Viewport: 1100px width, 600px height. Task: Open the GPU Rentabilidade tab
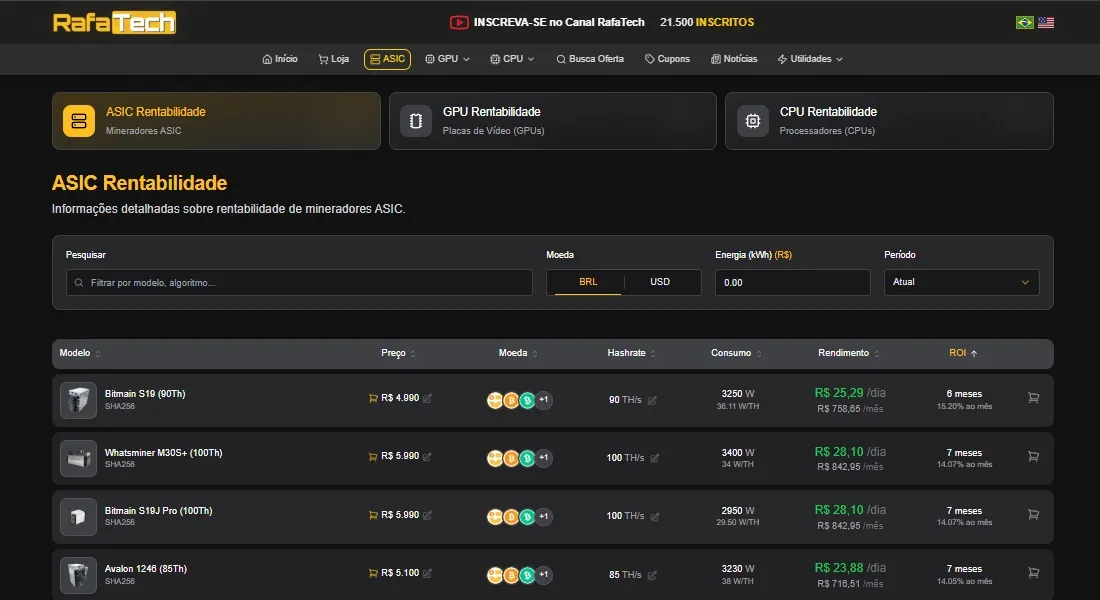[x=552, y=121]
